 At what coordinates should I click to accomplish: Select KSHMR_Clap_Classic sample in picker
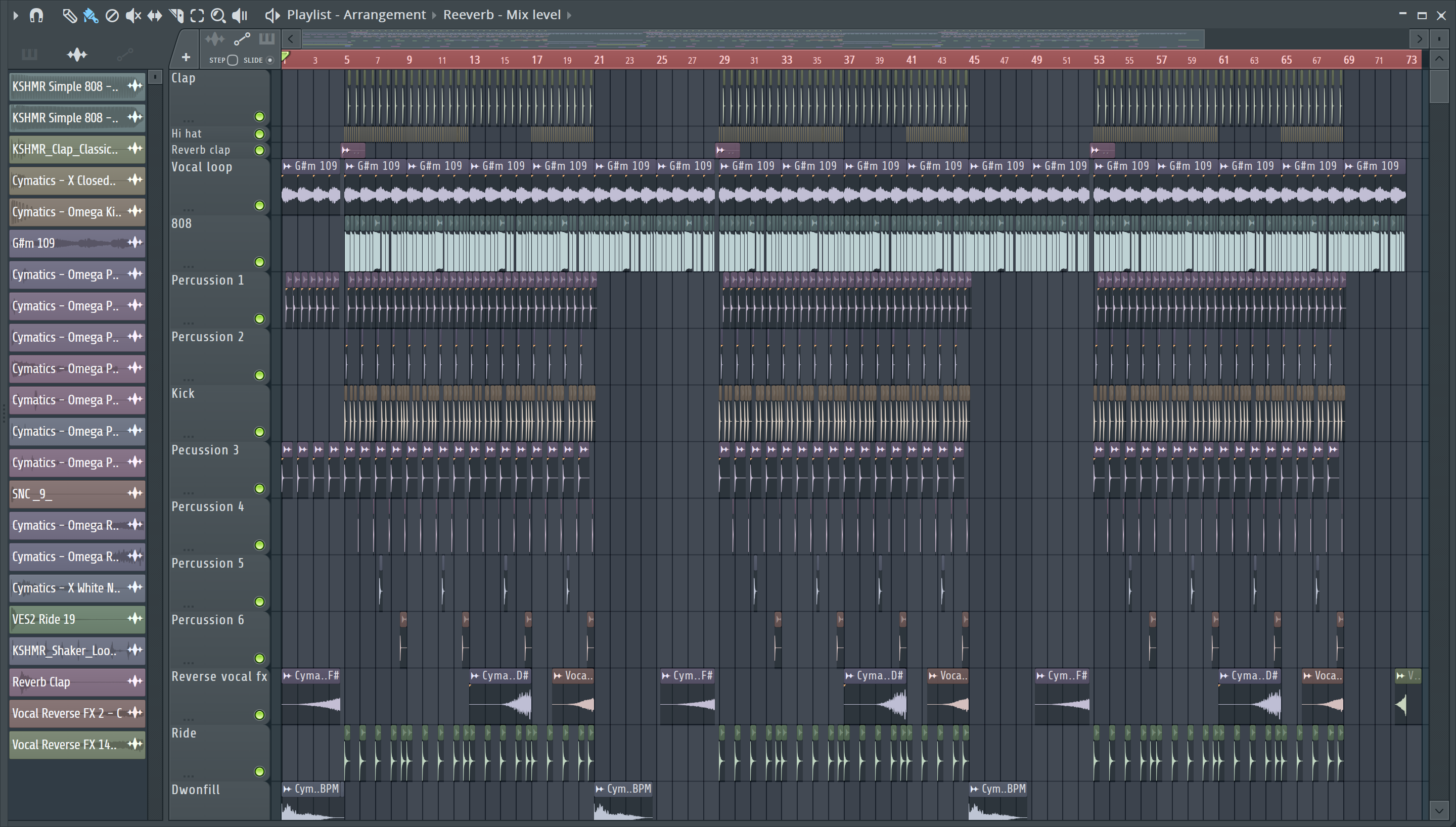point(77,149)
